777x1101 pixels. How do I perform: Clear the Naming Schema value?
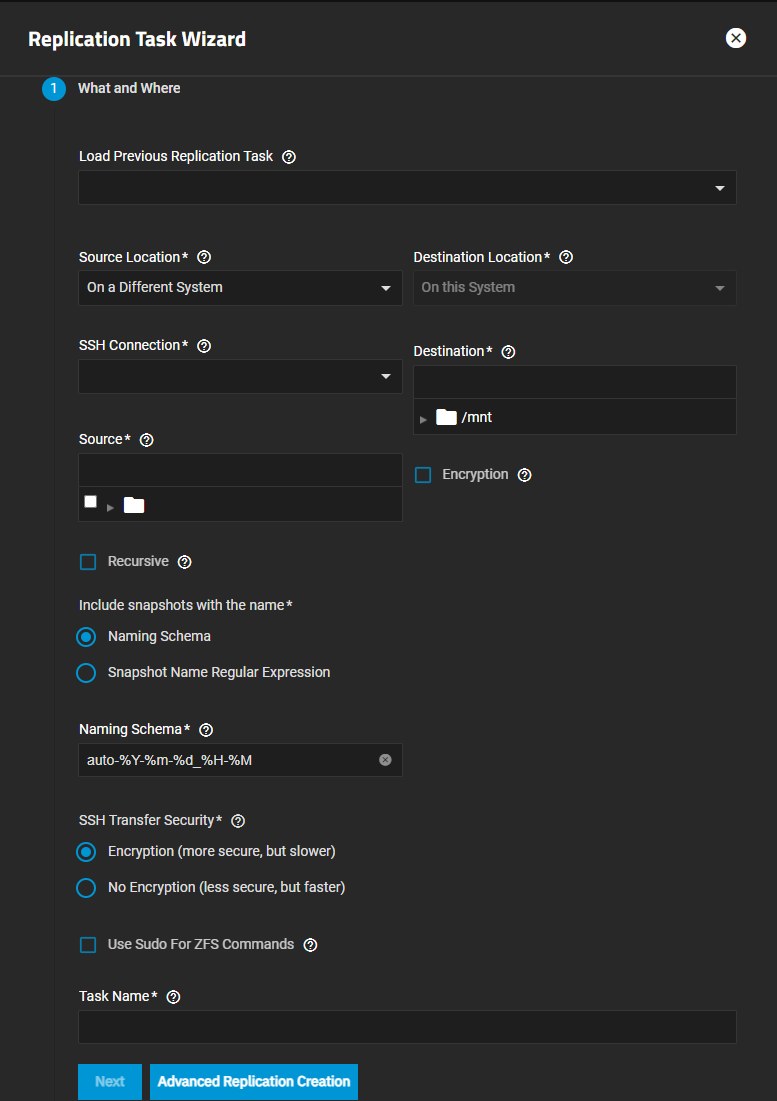[x=385, y=760]
